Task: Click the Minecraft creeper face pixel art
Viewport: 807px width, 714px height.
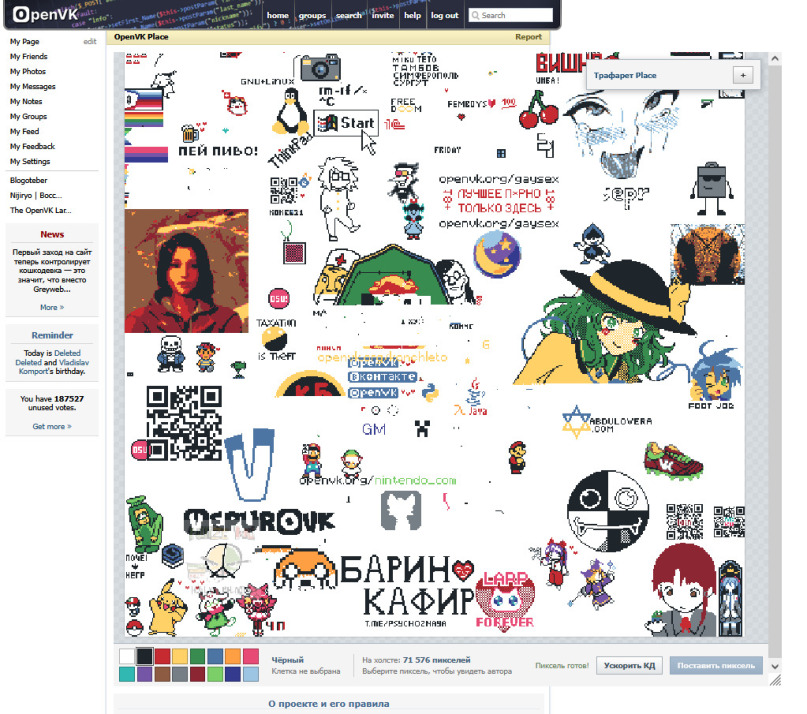Action: point(423,428)
